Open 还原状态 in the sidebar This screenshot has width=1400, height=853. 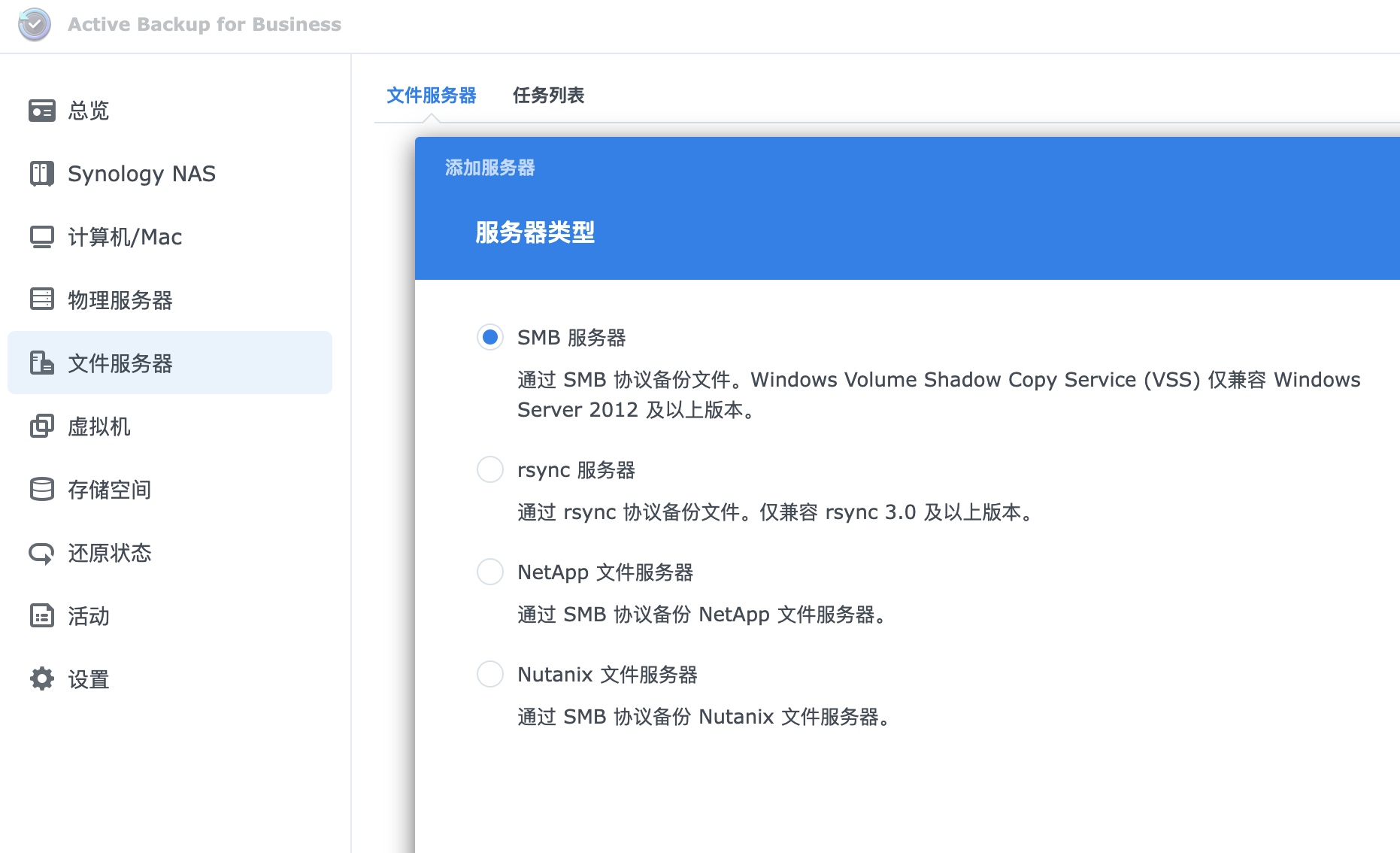click(x=170, y=553)
